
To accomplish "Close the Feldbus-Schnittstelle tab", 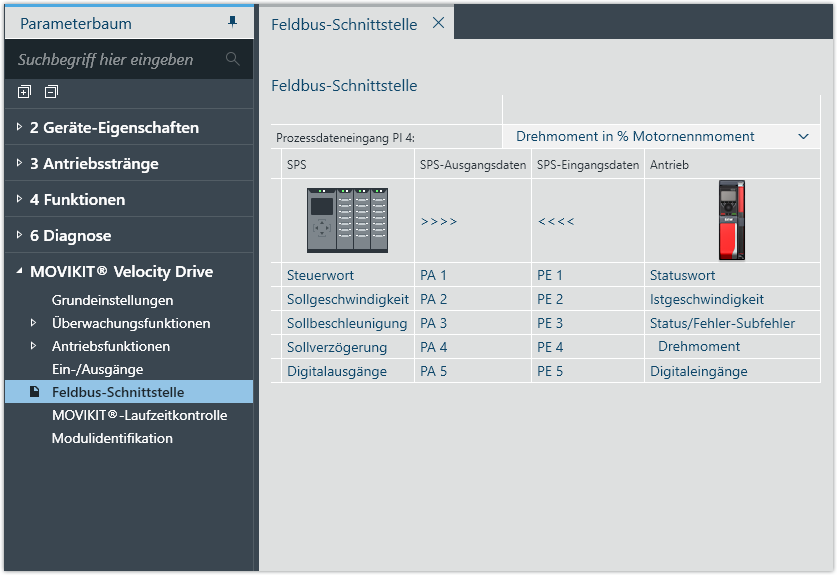I will (x=438, y=23).
